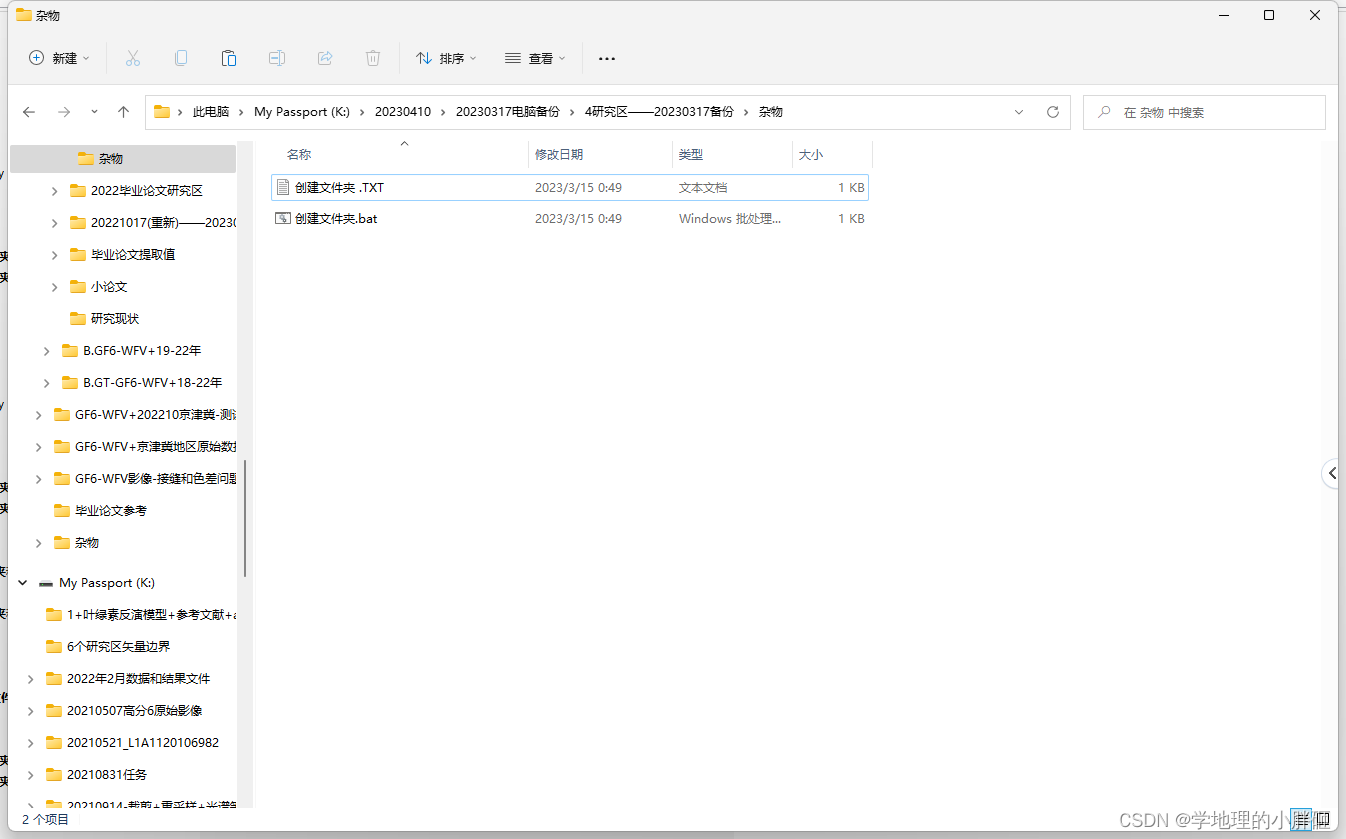Expand the 毕业论文提取值 tree node
The image size is (1346, 839).
[55, 254]
